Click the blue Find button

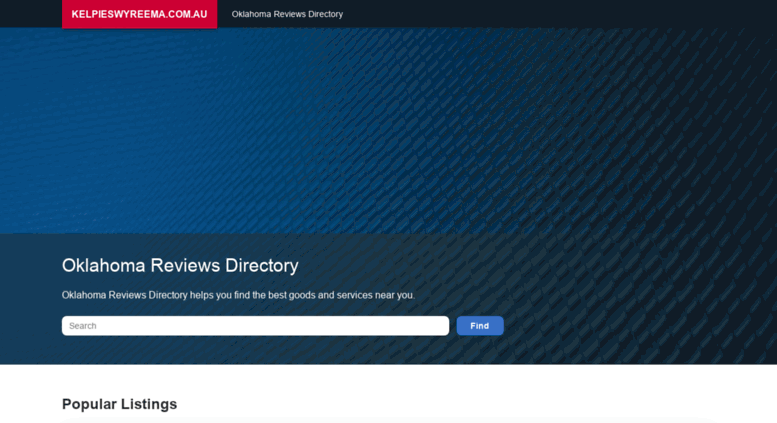point(480,325)
